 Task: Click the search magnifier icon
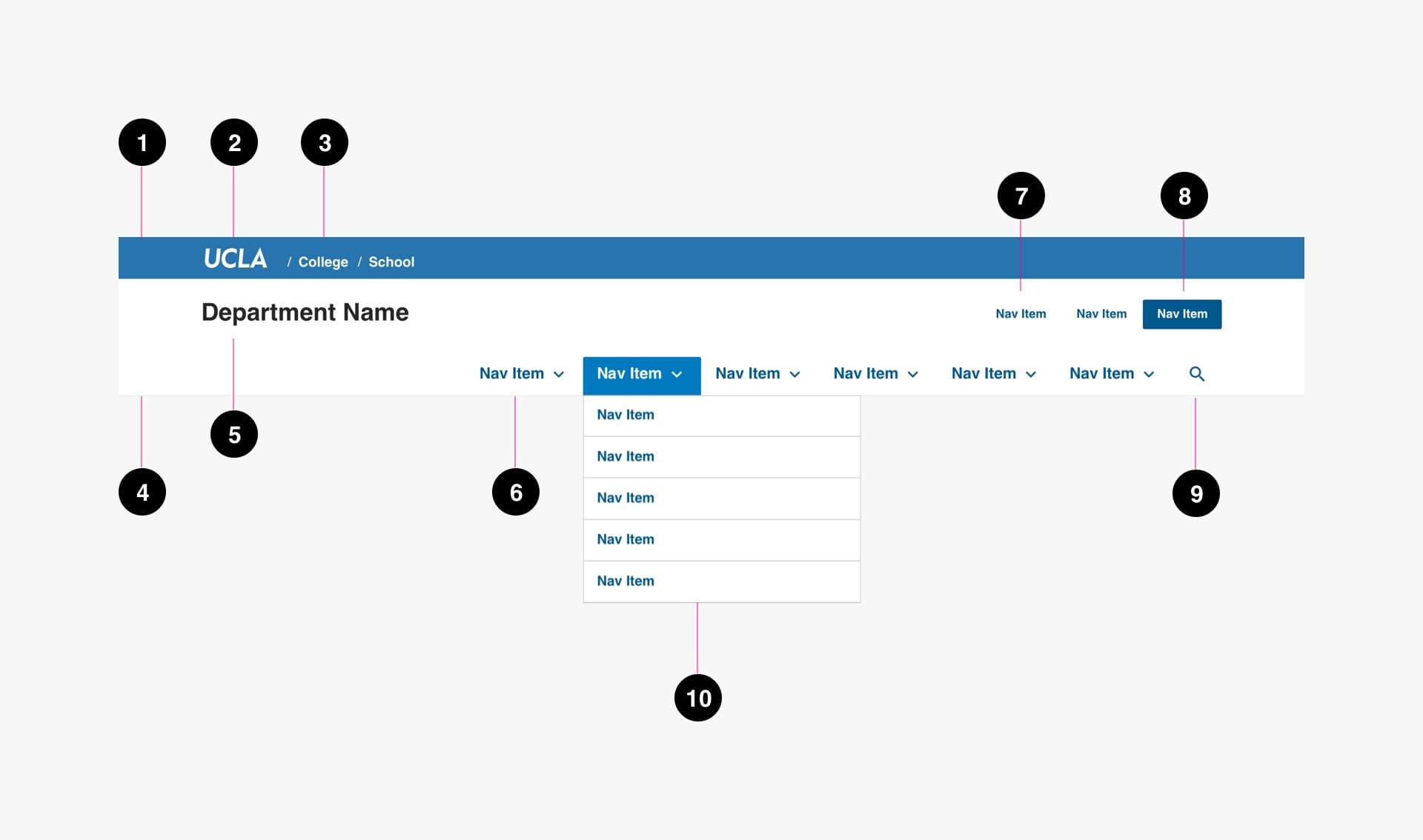click(1196, 374)
